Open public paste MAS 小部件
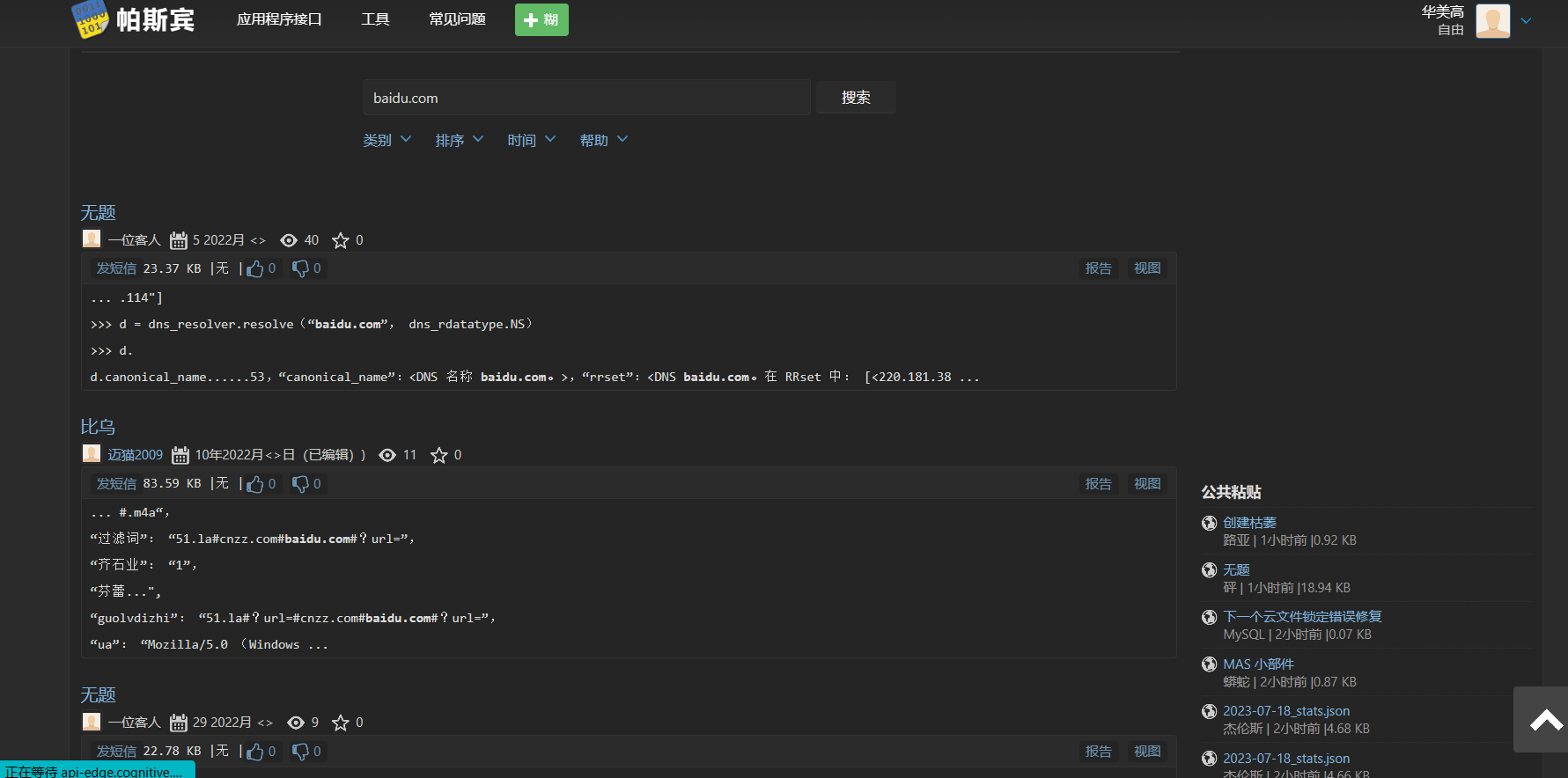Viewport: 1568px width, 778px height. tap(1258, 664)
